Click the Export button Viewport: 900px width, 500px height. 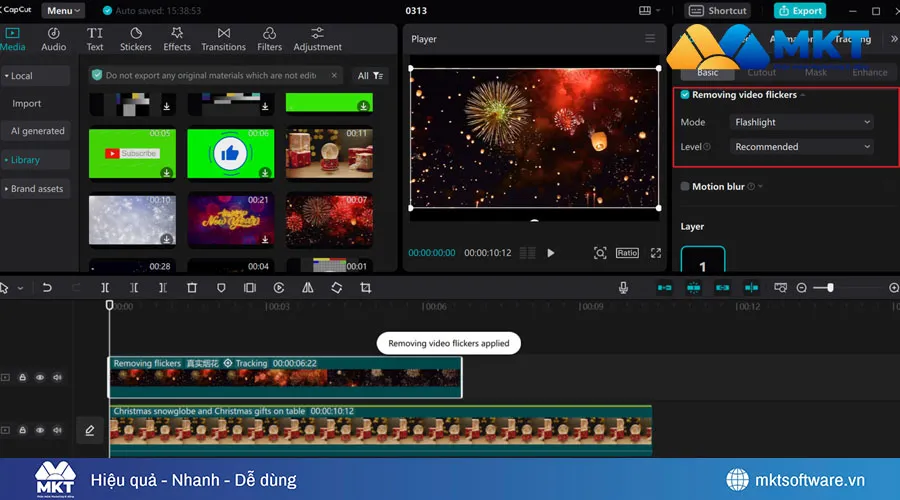pos(800,10)
